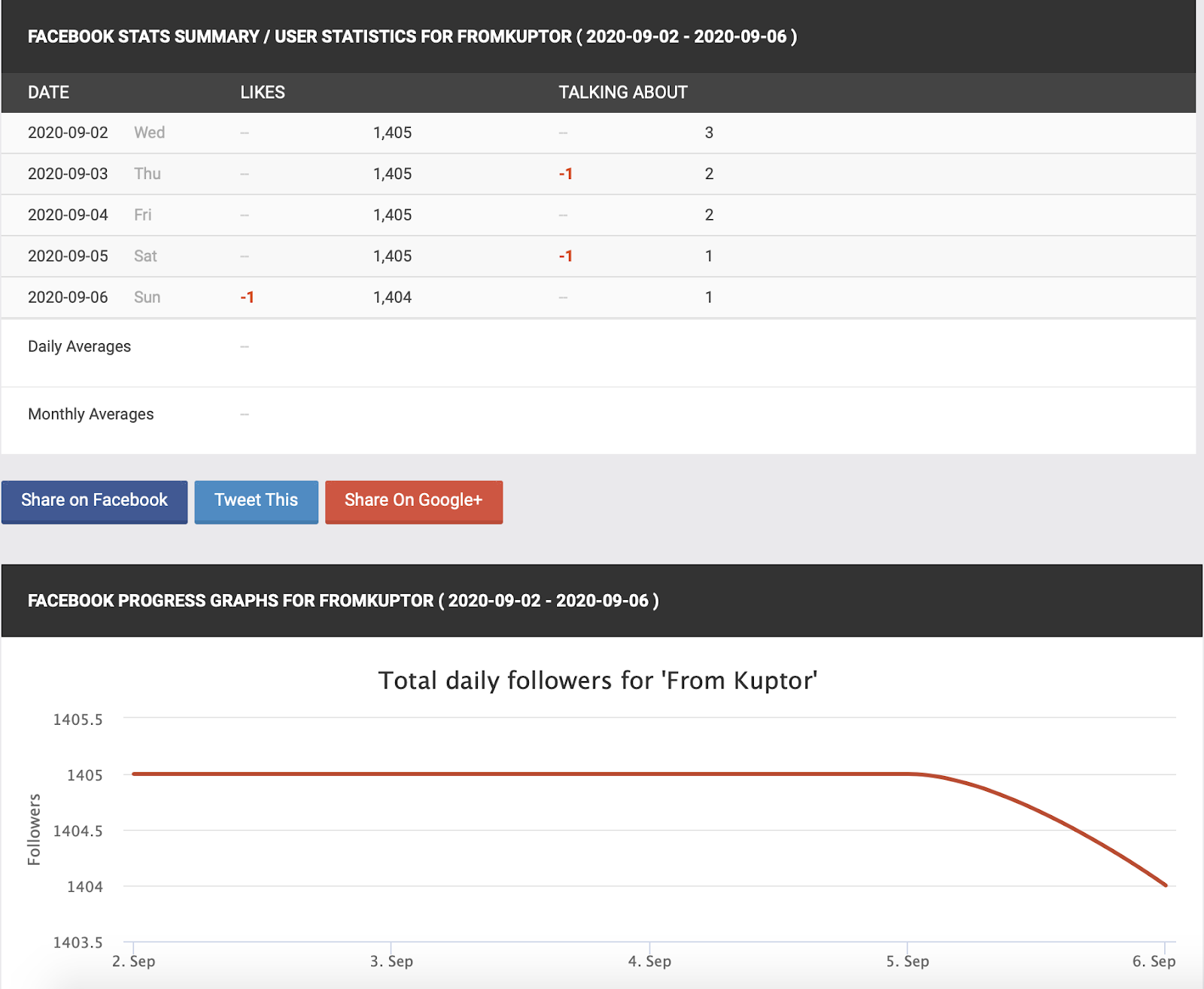This screenshot has width=1204, height=989.
Task: Select the date 2020-09-04 in the table
Action: pos(68,215)
